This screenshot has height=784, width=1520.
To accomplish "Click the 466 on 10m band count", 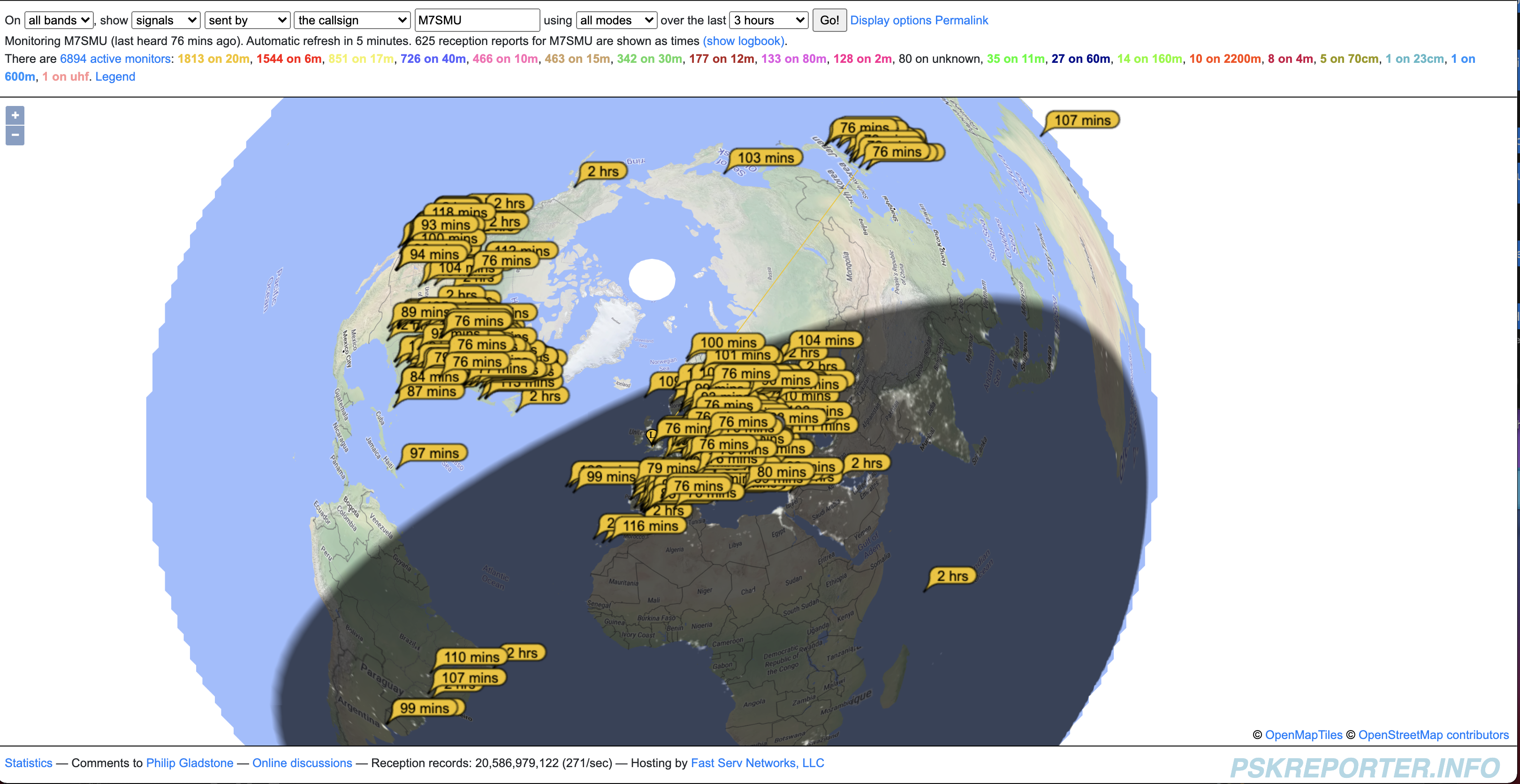I will point(505,59).
